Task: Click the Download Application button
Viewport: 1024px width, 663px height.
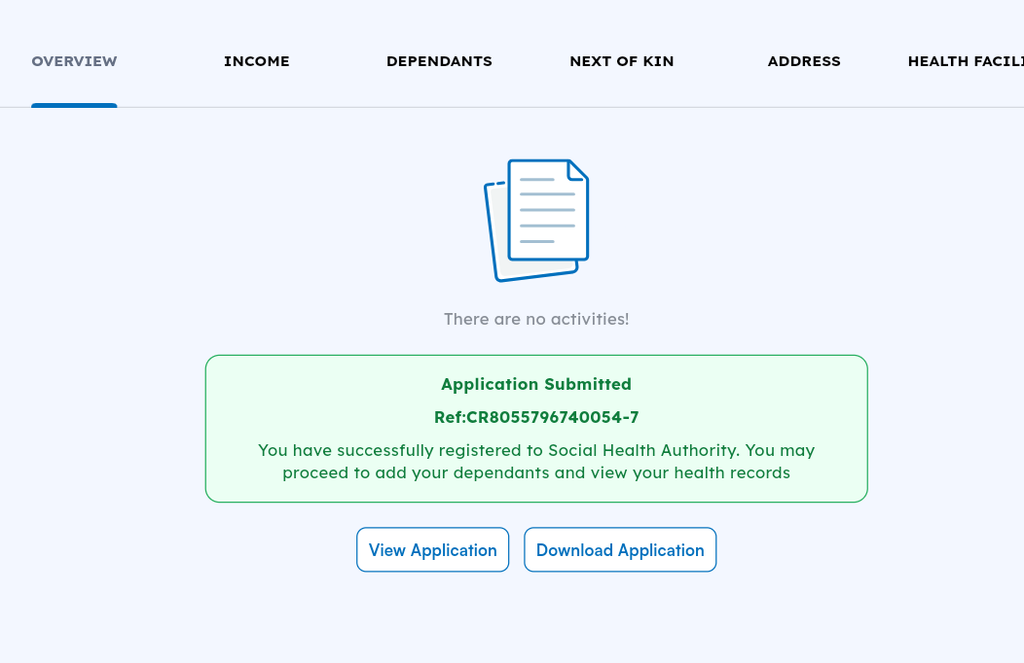Action: [620, 550]
